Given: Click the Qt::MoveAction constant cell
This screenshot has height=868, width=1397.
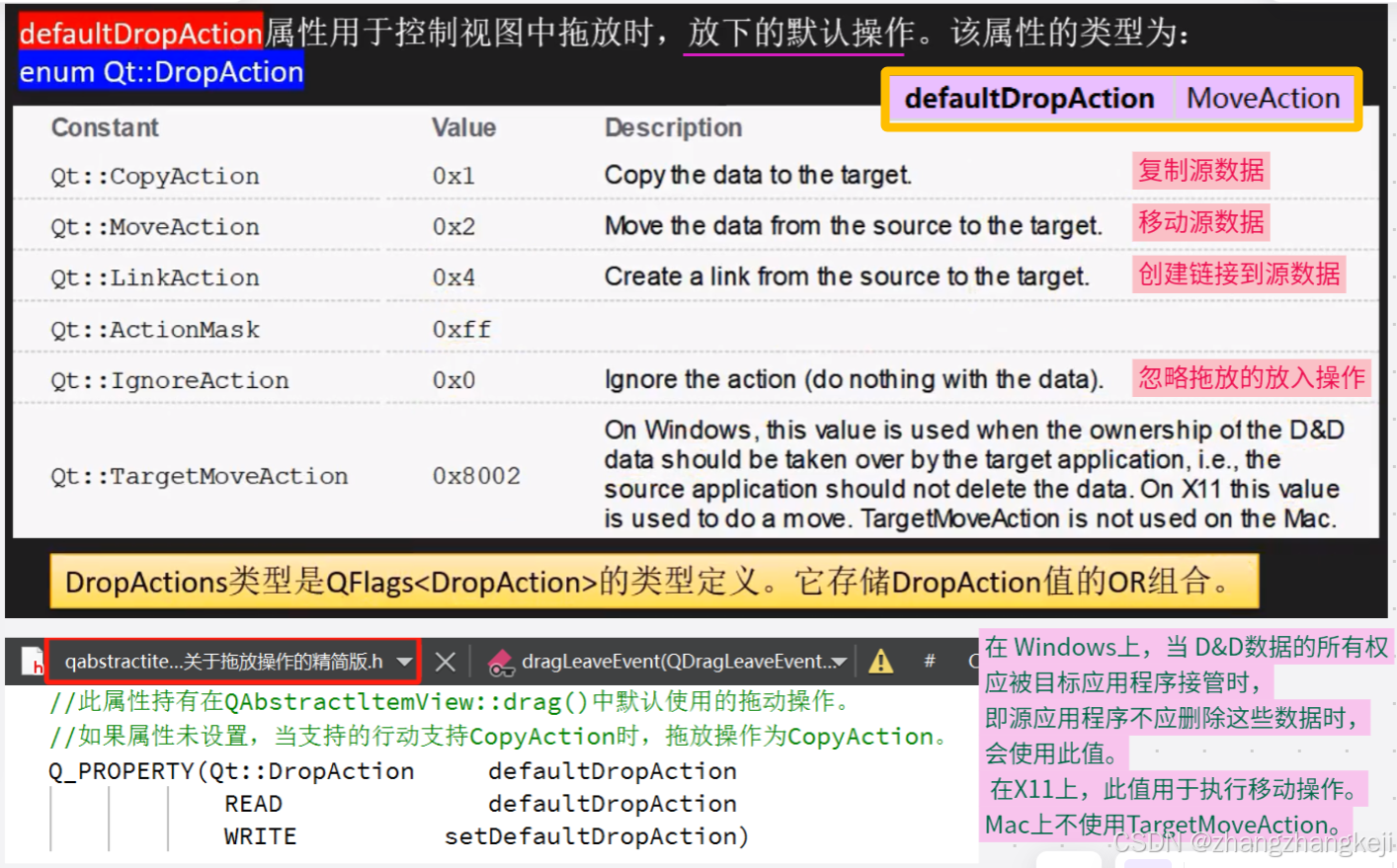Looking at the screenshot, I should coord(155,226).
